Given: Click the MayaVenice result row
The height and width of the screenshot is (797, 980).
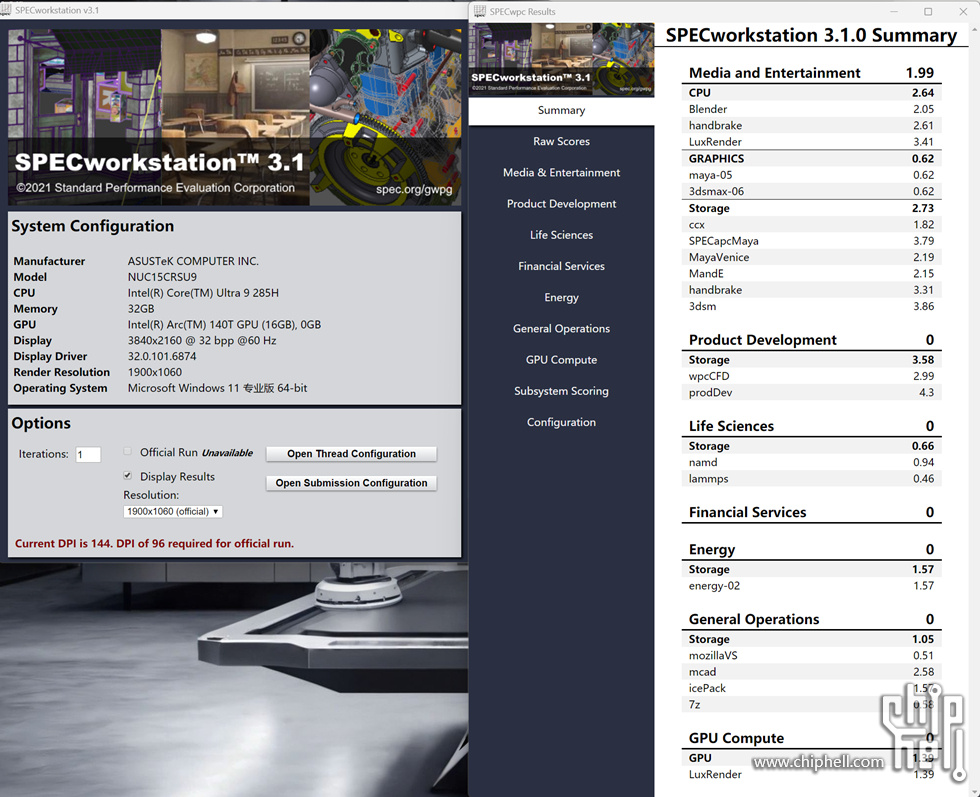Looking at the screenshot, I should point(811,257).
